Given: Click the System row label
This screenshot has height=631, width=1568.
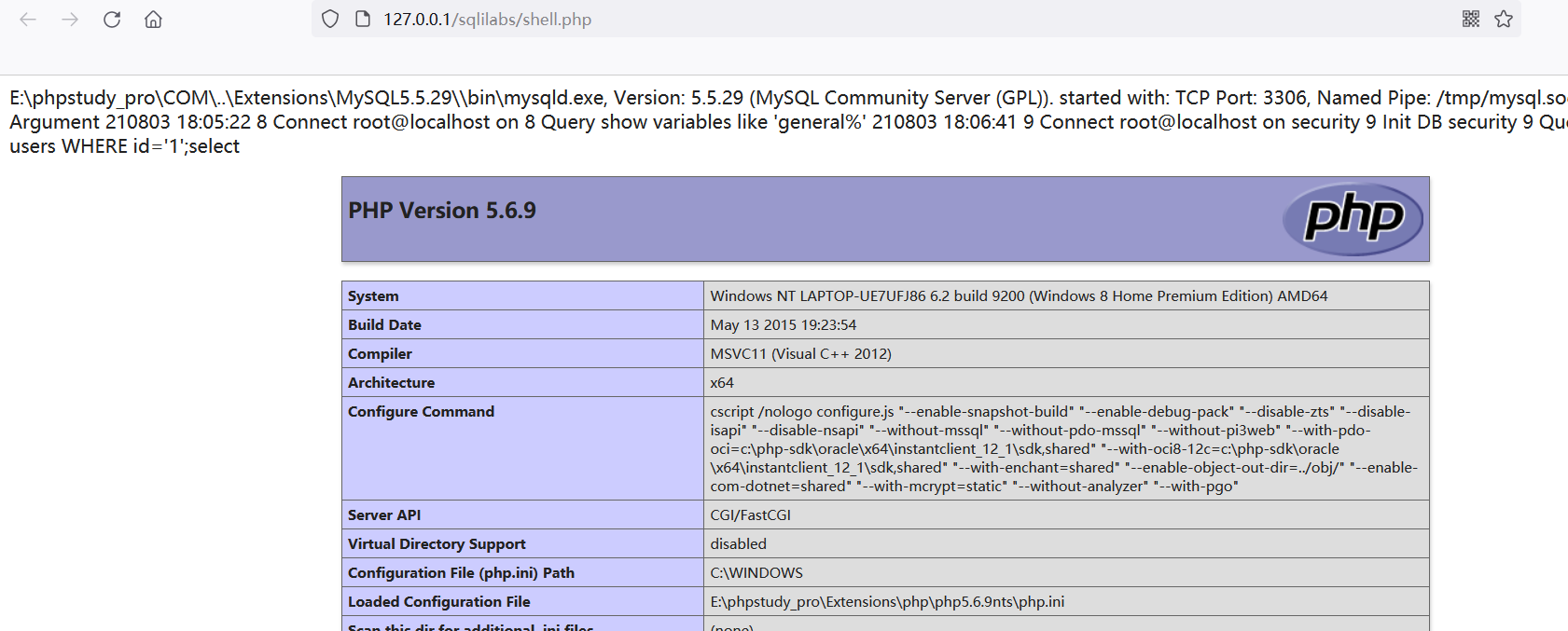Looking at the screenshot, I should click(373, 296).
